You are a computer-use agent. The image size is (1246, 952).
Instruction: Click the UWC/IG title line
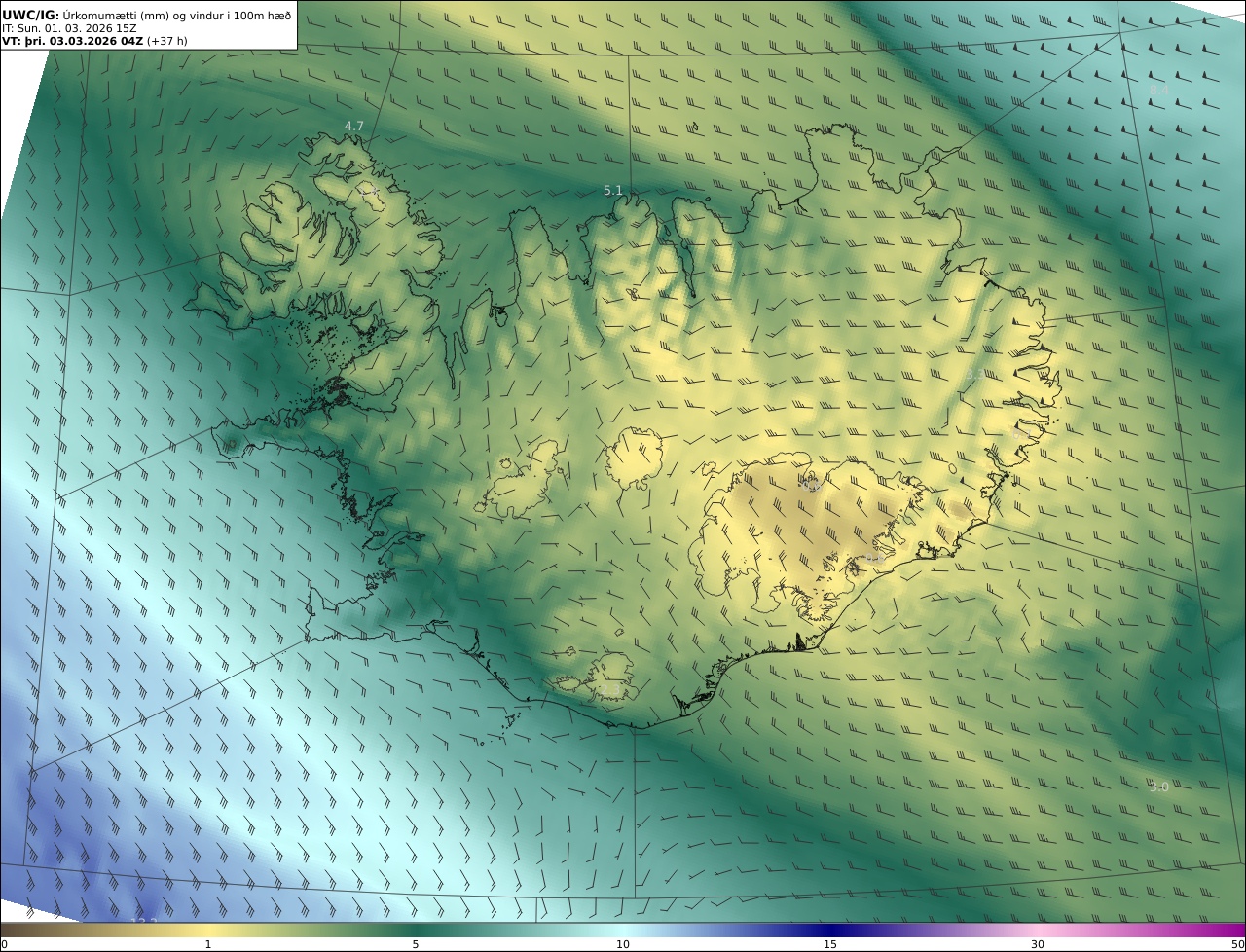(147, 15)
